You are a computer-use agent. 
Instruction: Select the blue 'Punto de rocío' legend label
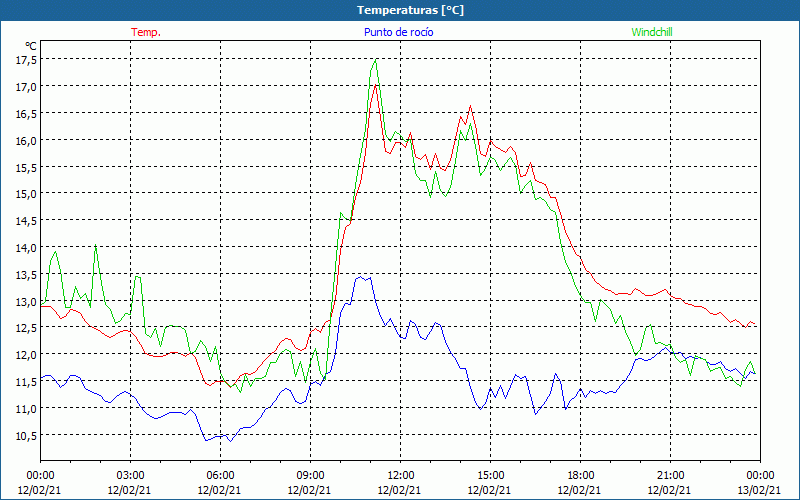click(398, 32)
